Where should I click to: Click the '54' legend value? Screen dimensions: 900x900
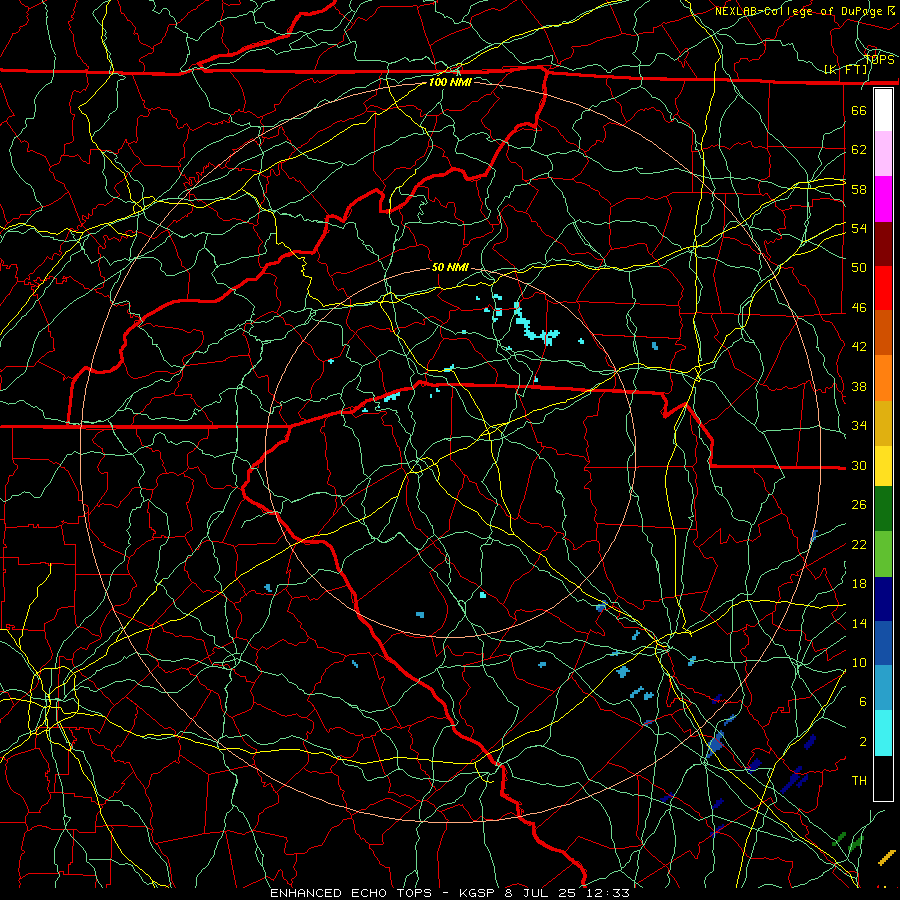859,228
